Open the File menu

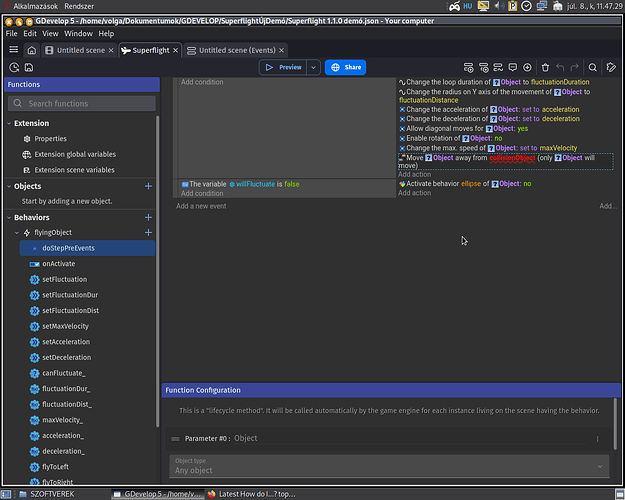[11, 33]
